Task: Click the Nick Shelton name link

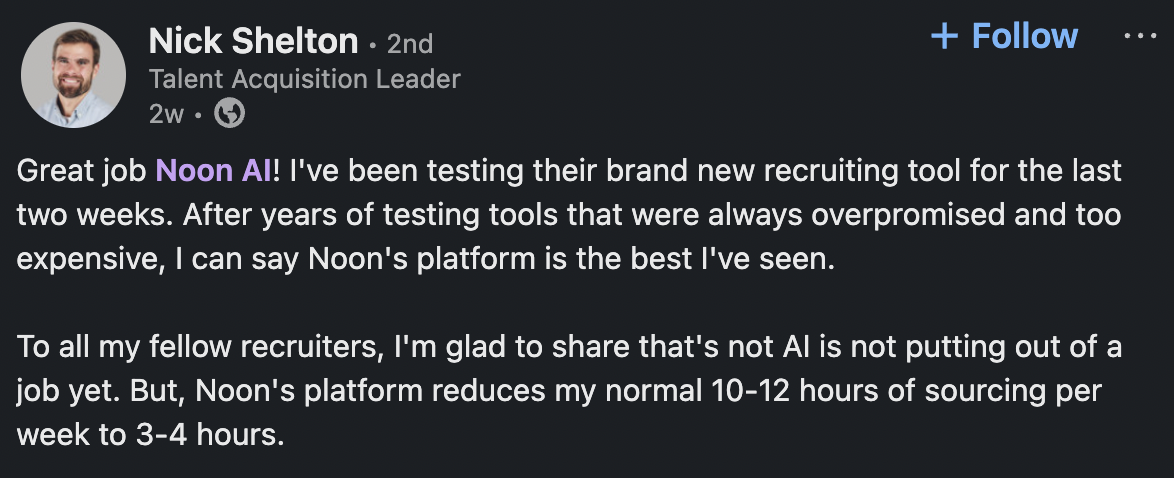Action: point(252,41)
